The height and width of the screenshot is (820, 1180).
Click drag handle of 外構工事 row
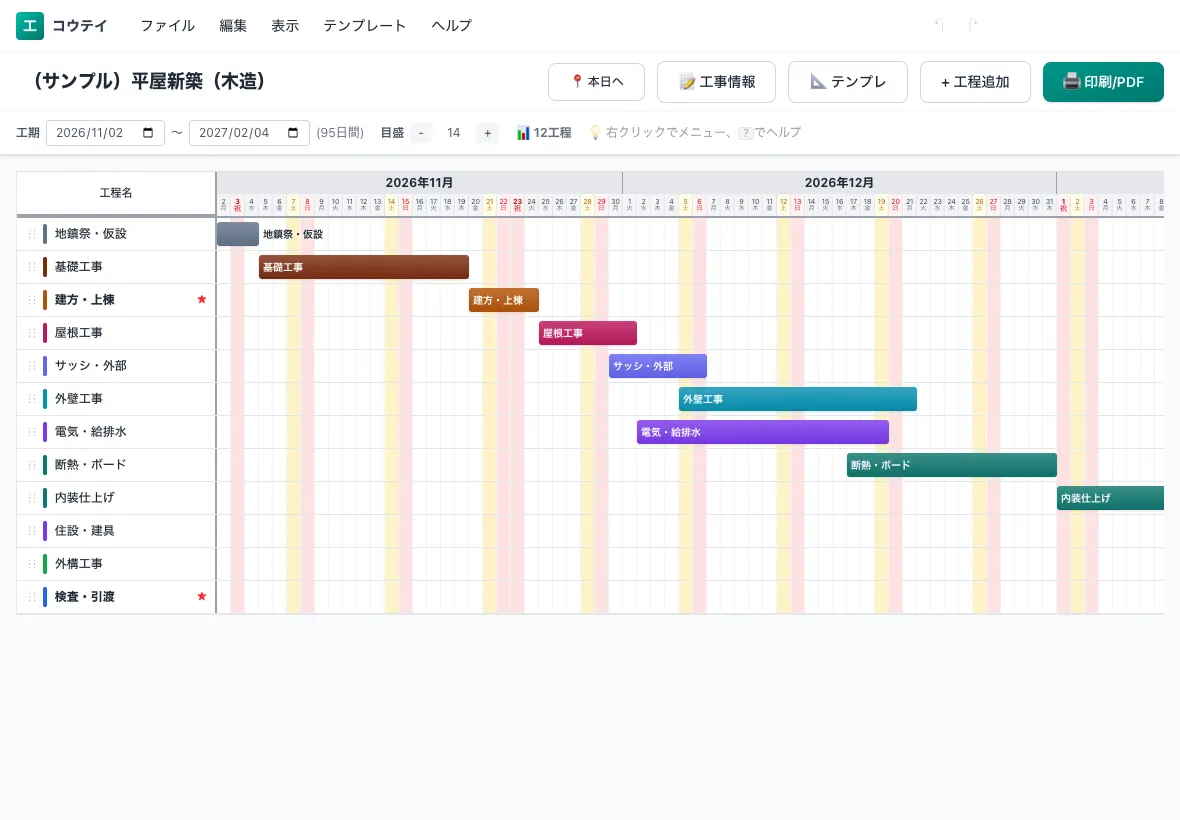[32, 564]
